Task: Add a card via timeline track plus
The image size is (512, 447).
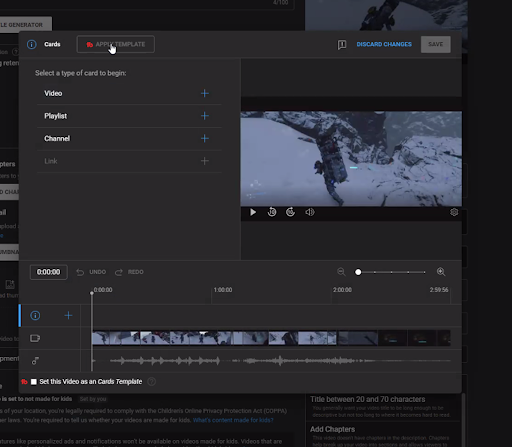Action: coord(68,315)
